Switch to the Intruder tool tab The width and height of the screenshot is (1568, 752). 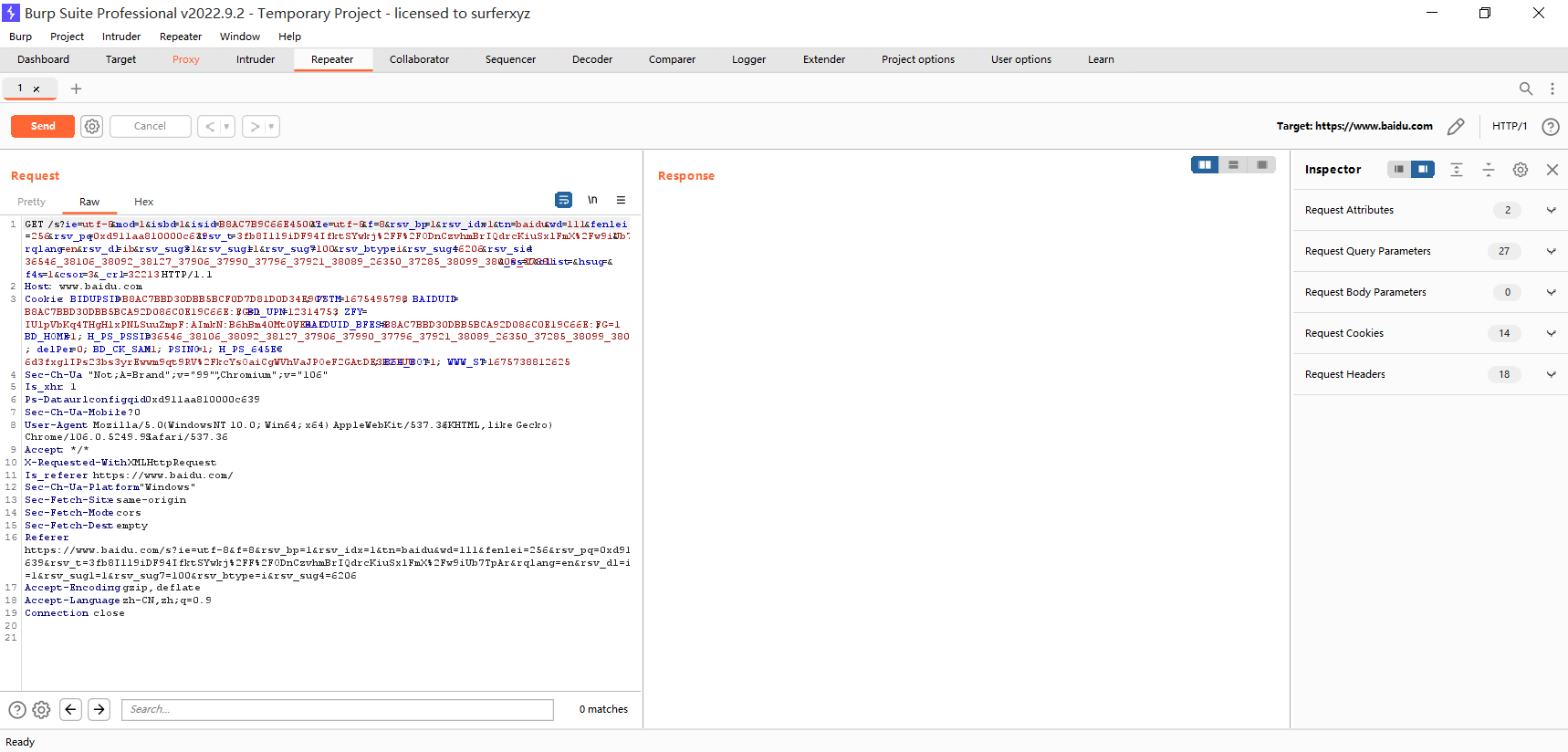pos(256,59)
